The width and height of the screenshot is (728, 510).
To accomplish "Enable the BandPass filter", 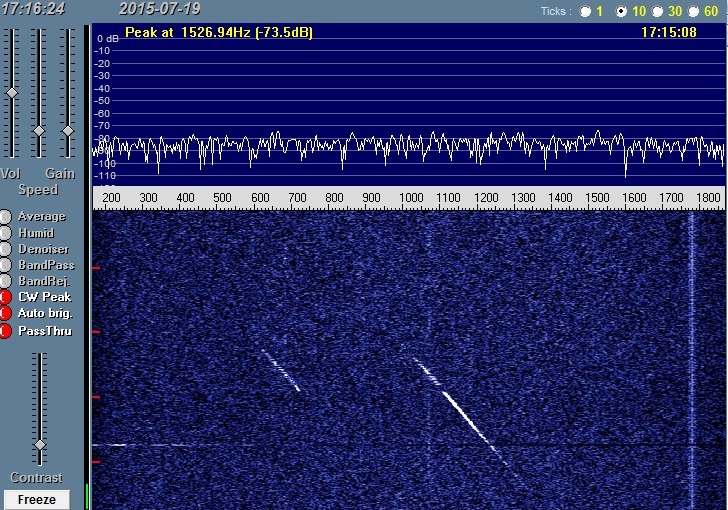I will (x=6, y=264).
